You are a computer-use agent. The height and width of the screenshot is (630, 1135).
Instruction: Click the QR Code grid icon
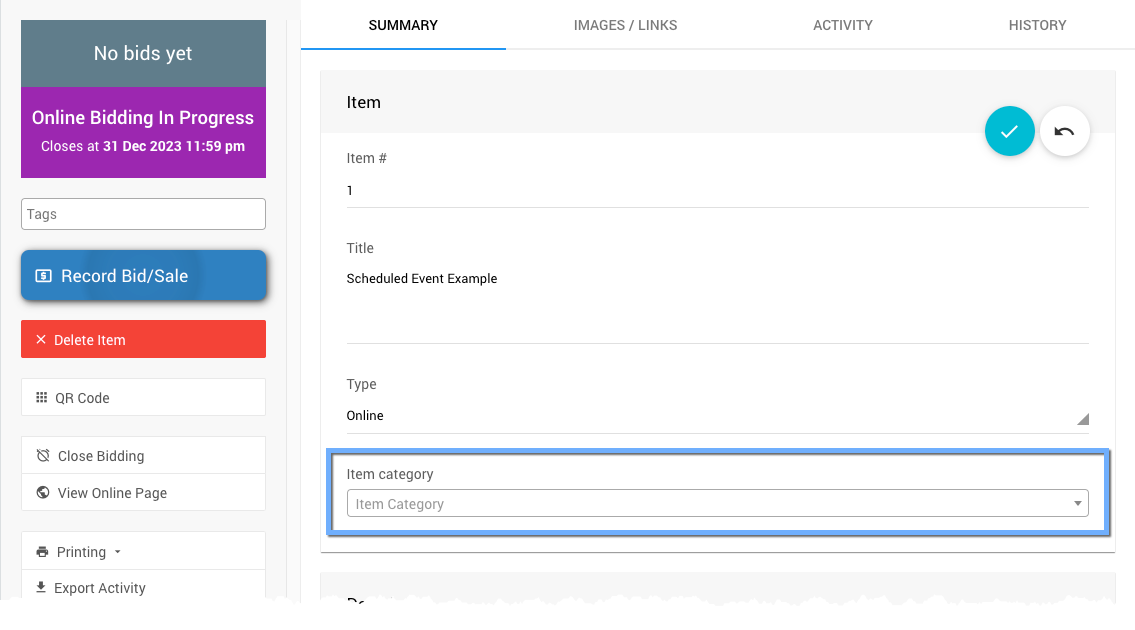tap(42, 398)
